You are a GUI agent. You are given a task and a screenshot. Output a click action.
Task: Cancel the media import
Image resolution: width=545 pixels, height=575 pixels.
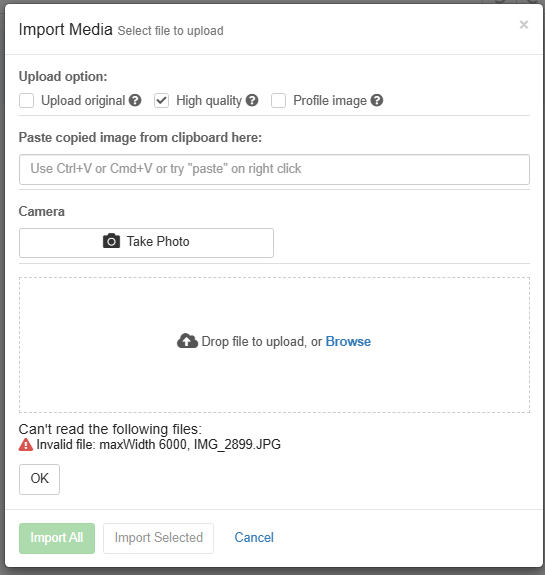coord(254,538)
